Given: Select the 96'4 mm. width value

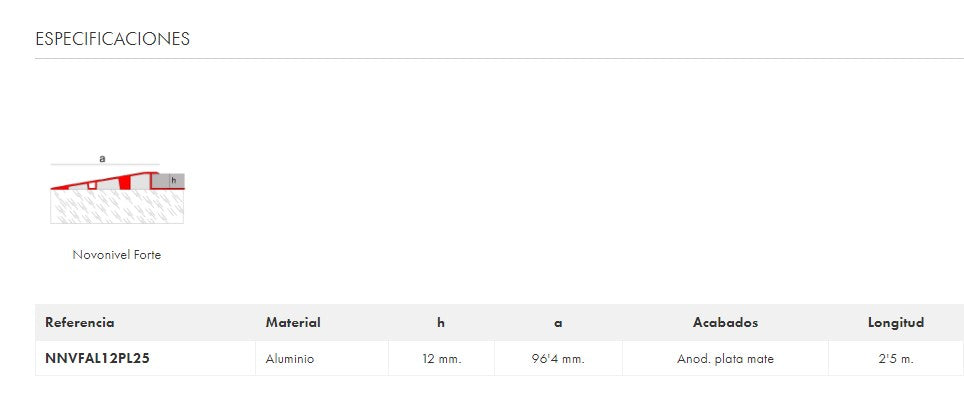Looking at the screenshot, I should (558, 359).
